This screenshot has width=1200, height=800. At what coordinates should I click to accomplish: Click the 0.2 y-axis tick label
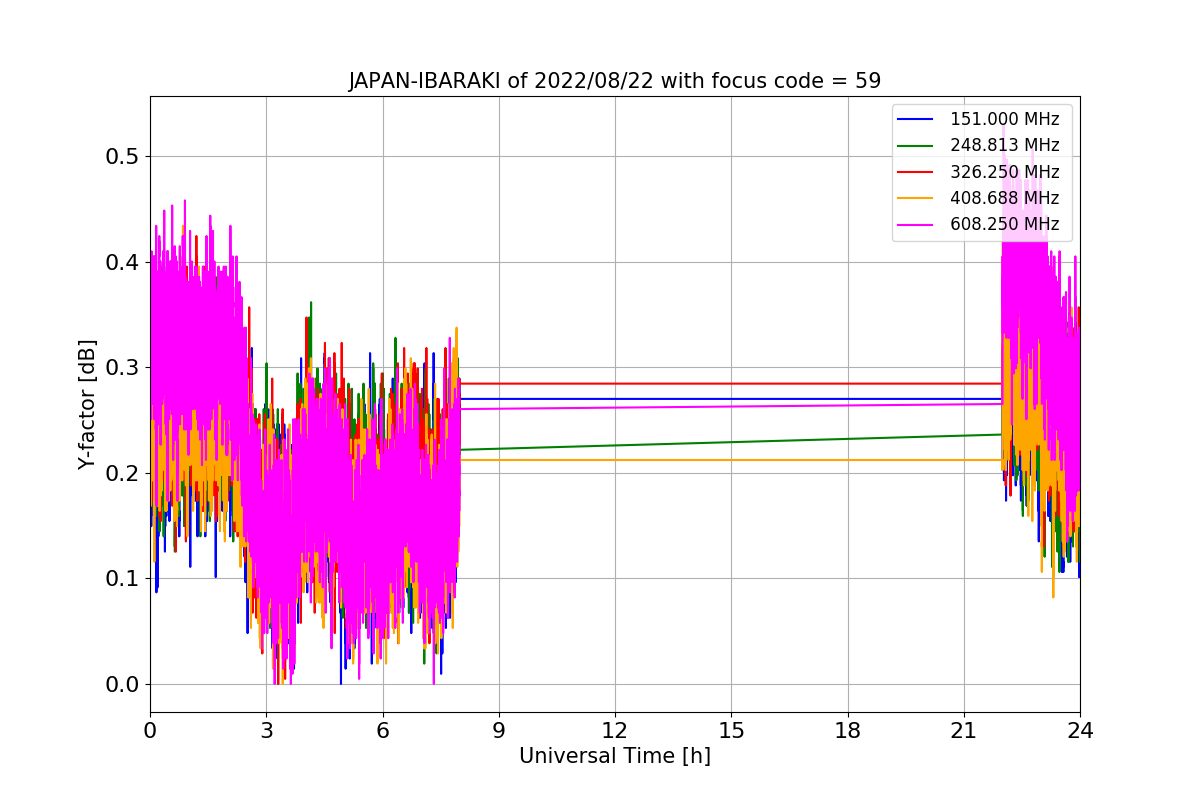pos(122,473)
